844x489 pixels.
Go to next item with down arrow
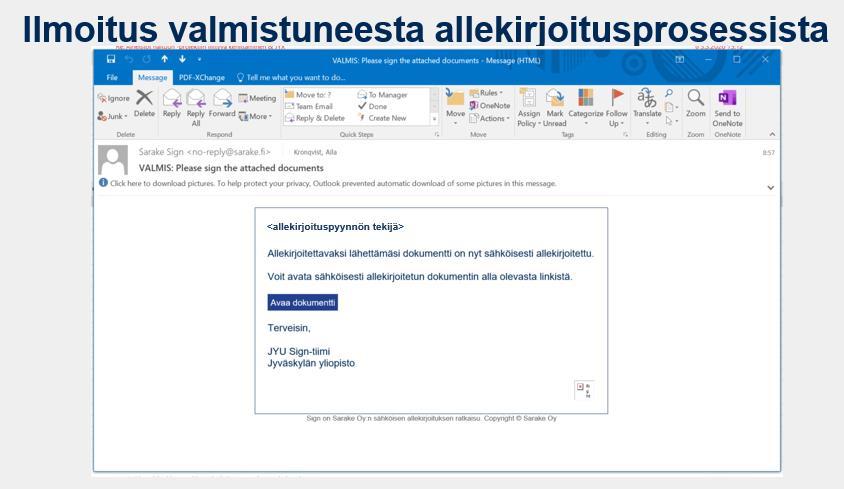click(182, 59)
